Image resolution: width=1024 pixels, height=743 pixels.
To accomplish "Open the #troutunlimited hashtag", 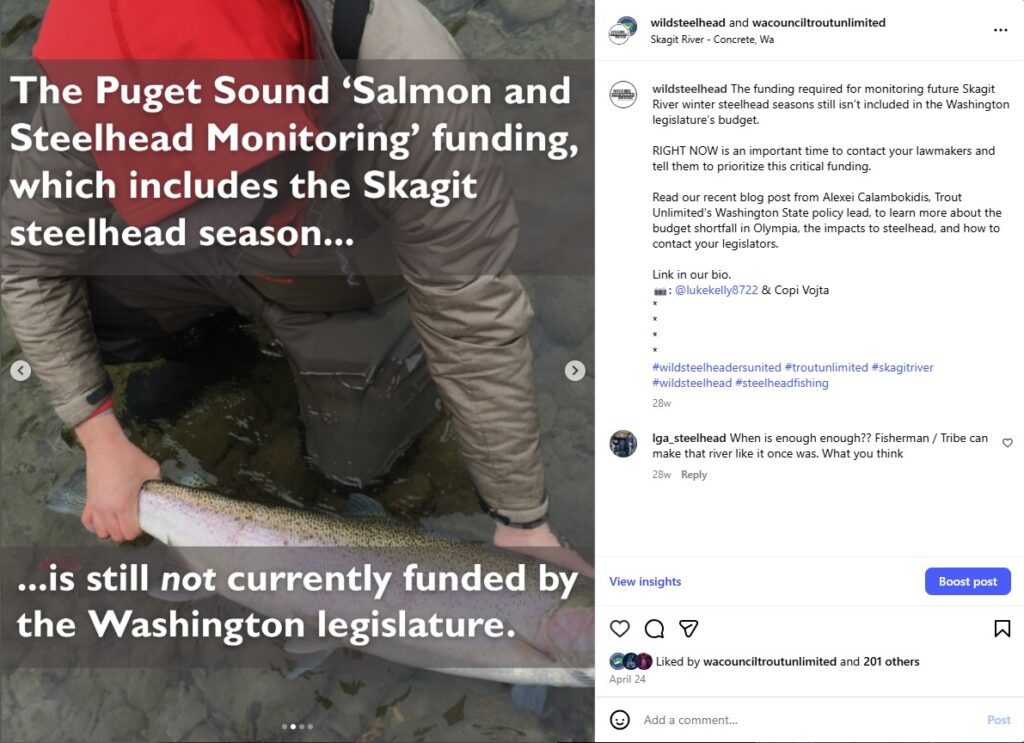I will pyautogui.click(x=826, y=367).
